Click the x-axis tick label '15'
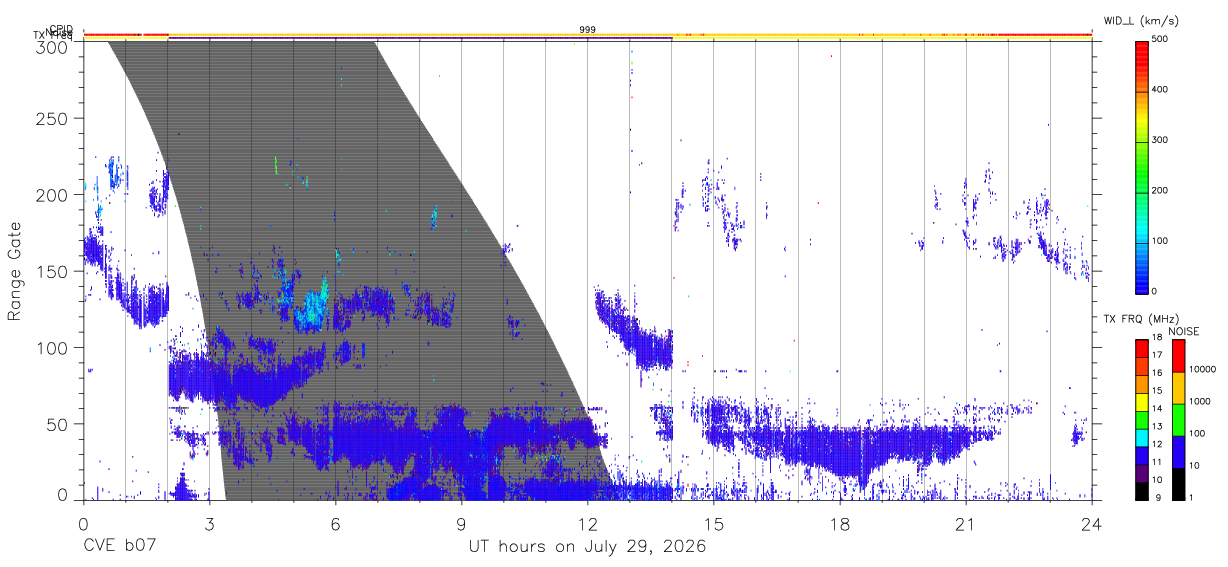The width and height of the screenshot is (1228, 567). 713,523
